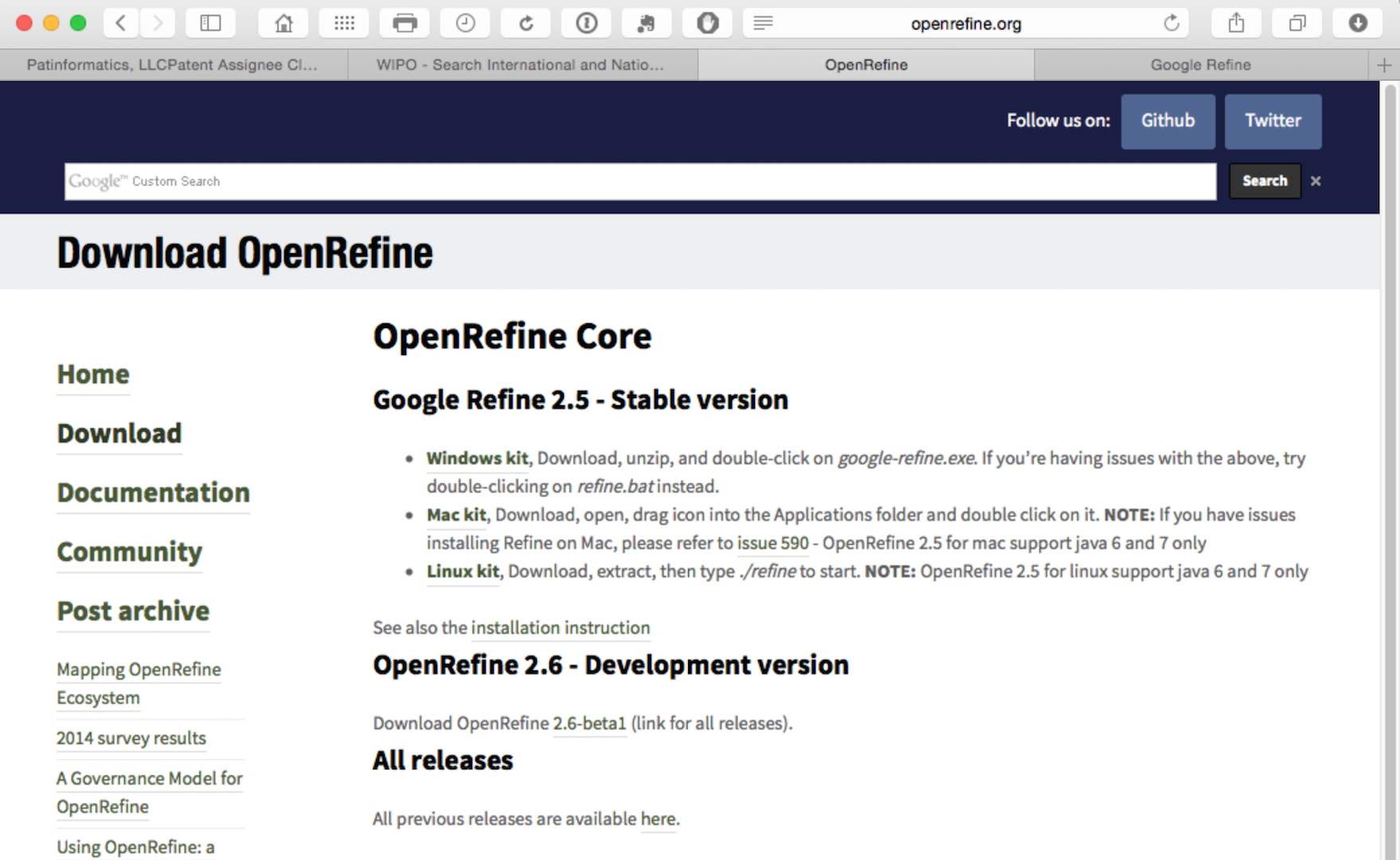The height and width of the screenshot is (860, 1400).
Task: Open Mapping OpenRefine Ecosystem post
Action: (139, 683)
